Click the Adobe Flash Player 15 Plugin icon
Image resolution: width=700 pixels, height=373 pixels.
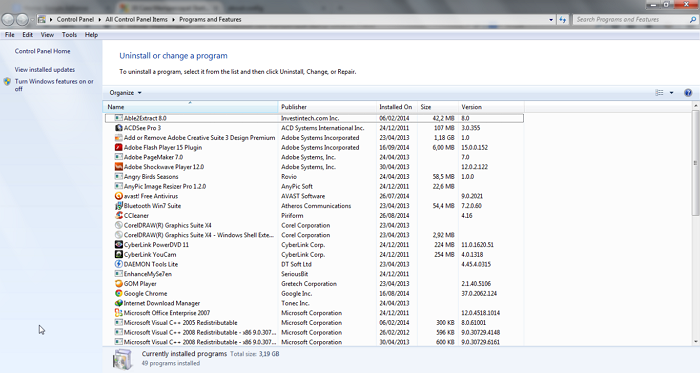(118, 148)
